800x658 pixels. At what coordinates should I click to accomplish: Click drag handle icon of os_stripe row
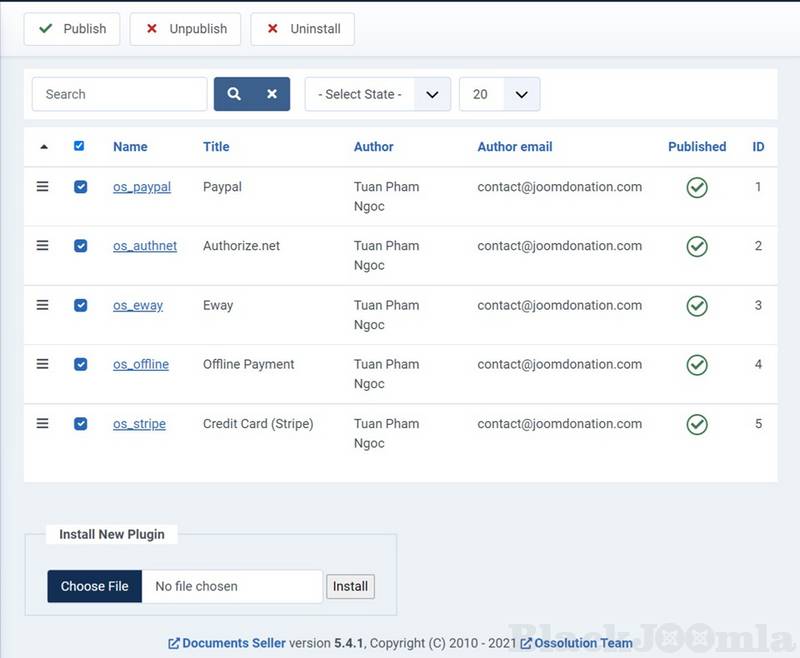[42, 424]
